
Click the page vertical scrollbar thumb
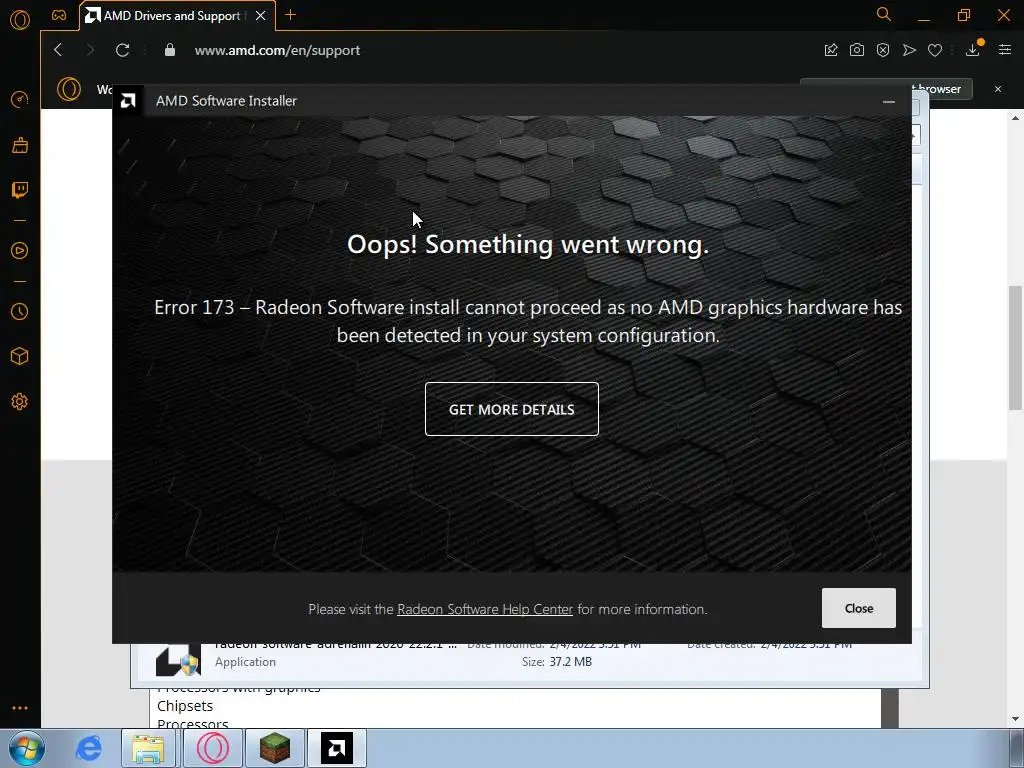pos(1015,348)
